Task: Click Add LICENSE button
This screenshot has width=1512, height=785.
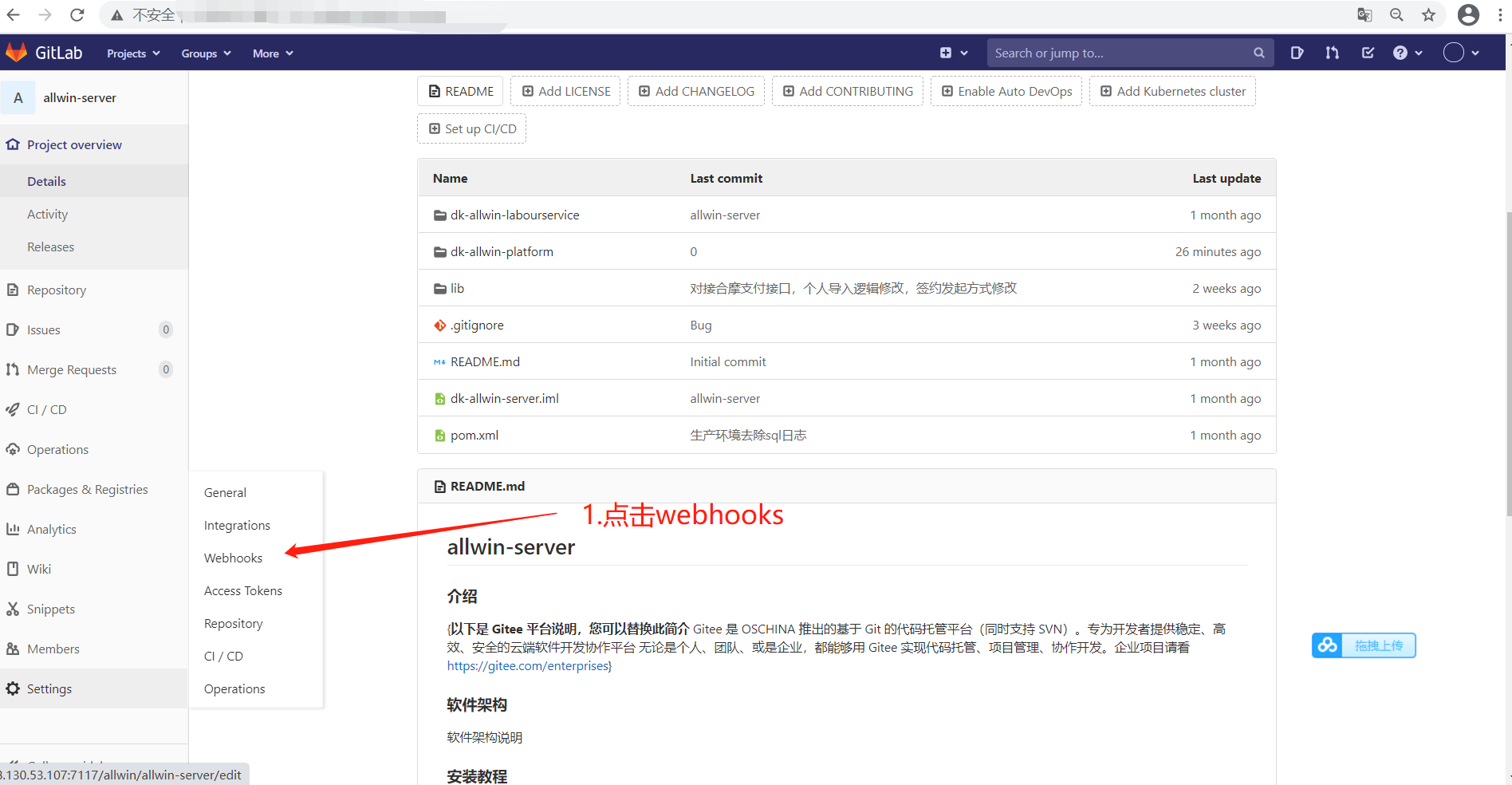Action: [x=565, y=91]
